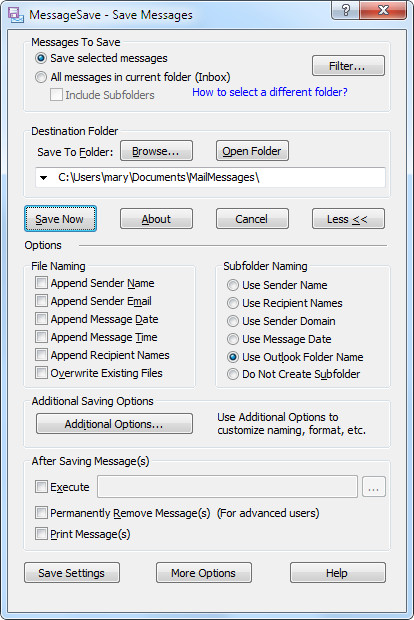Viewport: 414px width, 620px height.
Task: Open the About dialog
Action: (156, 219)
